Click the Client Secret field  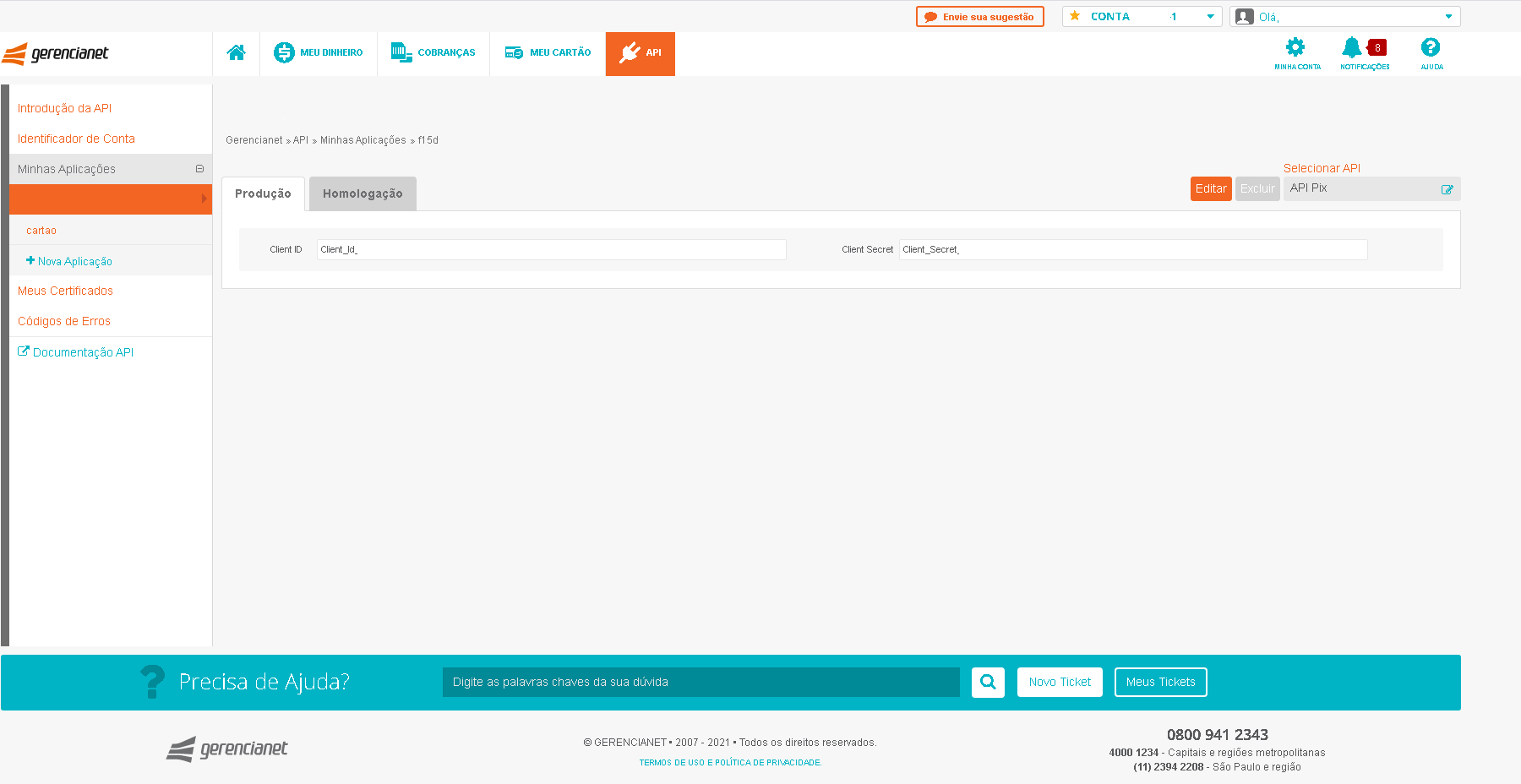(1133, 249)
